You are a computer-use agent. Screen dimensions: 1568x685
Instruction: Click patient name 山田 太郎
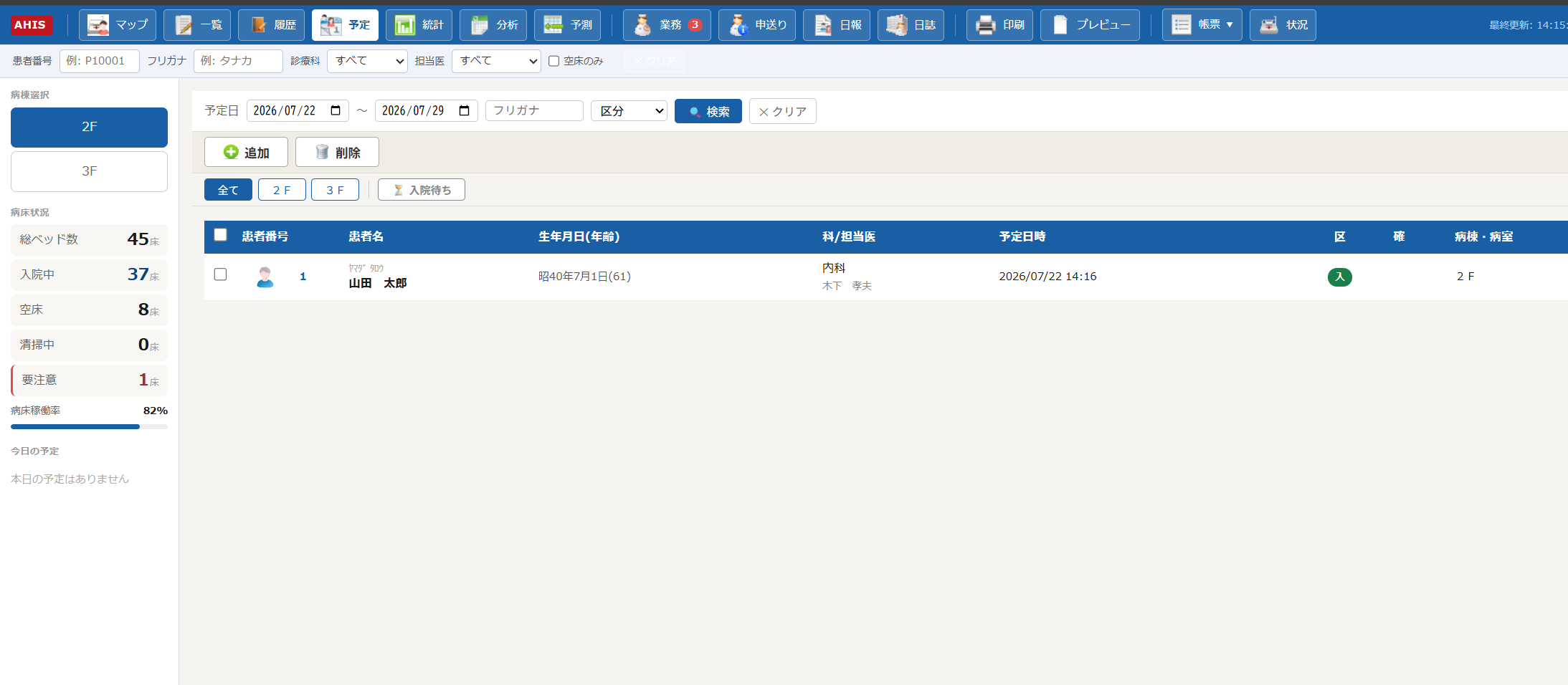pos(378,283)
